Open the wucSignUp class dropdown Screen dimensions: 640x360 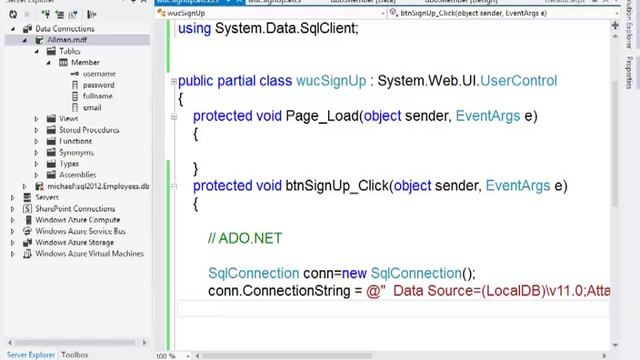[x=382, y=13]
